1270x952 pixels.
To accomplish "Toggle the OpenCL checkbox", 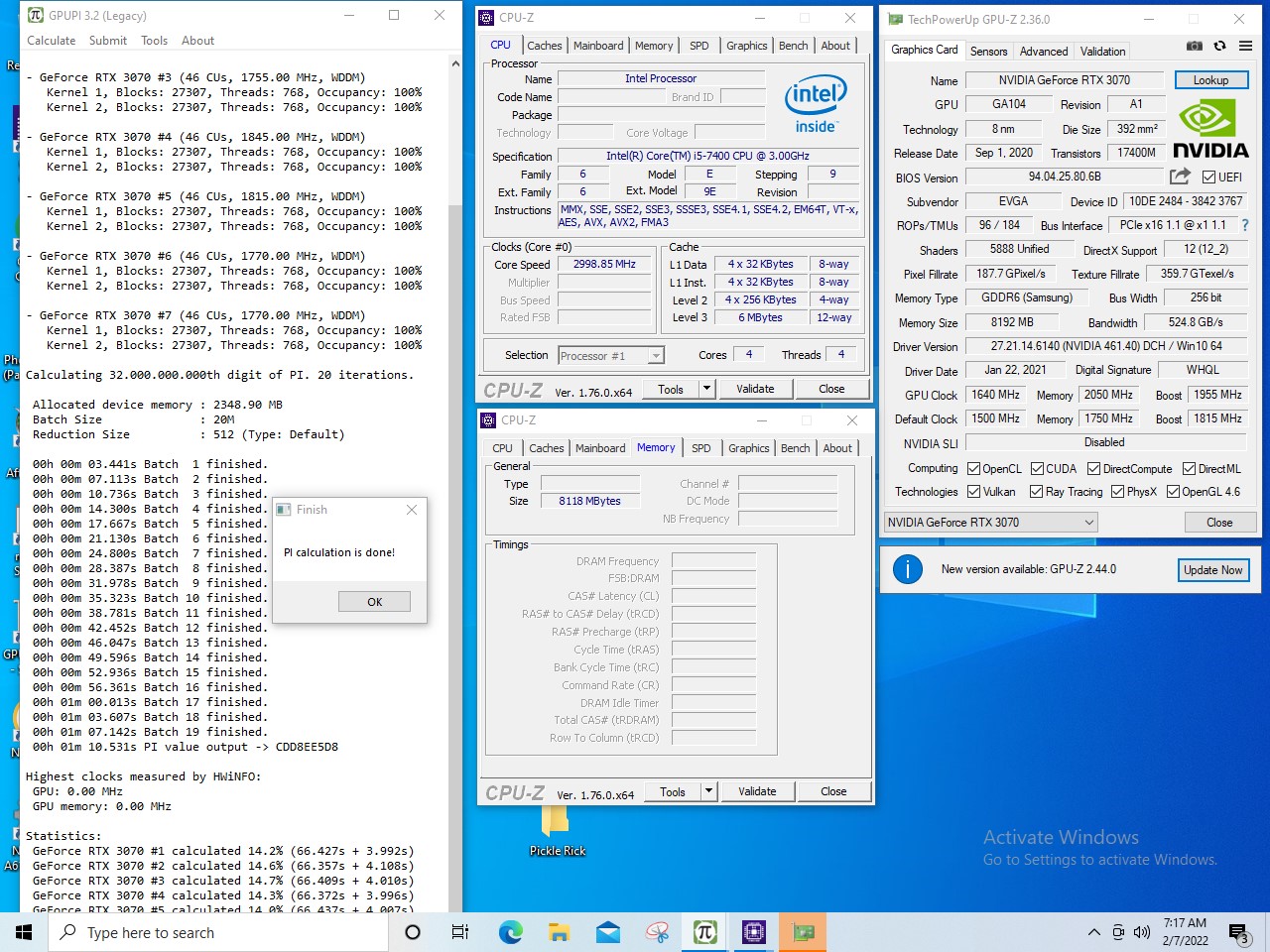I will coord(974,468).
